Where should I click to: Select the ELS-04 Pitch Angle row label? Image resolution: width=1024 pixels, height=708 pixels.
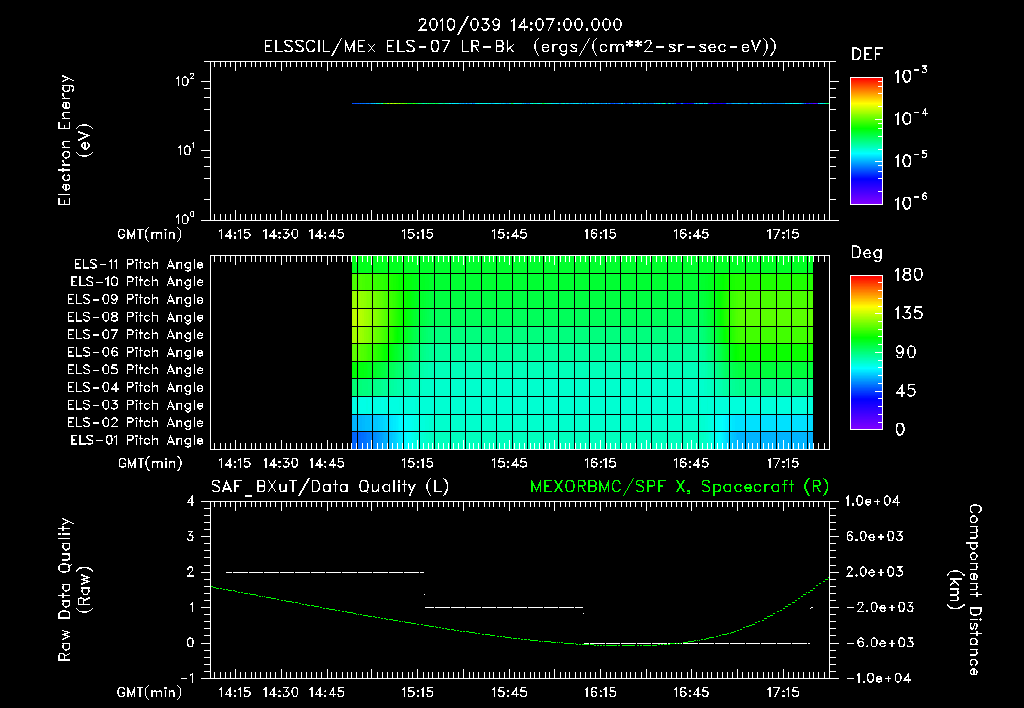[135, 387]
